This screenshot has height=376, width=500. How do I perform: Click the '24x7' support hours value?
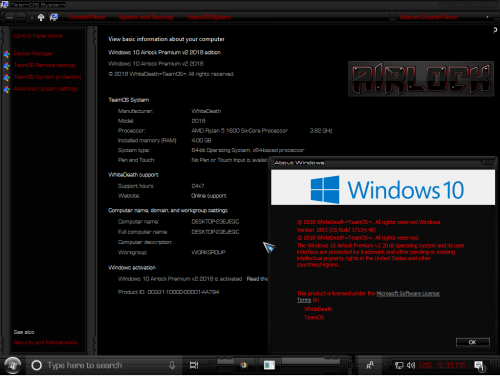[198, 186]
